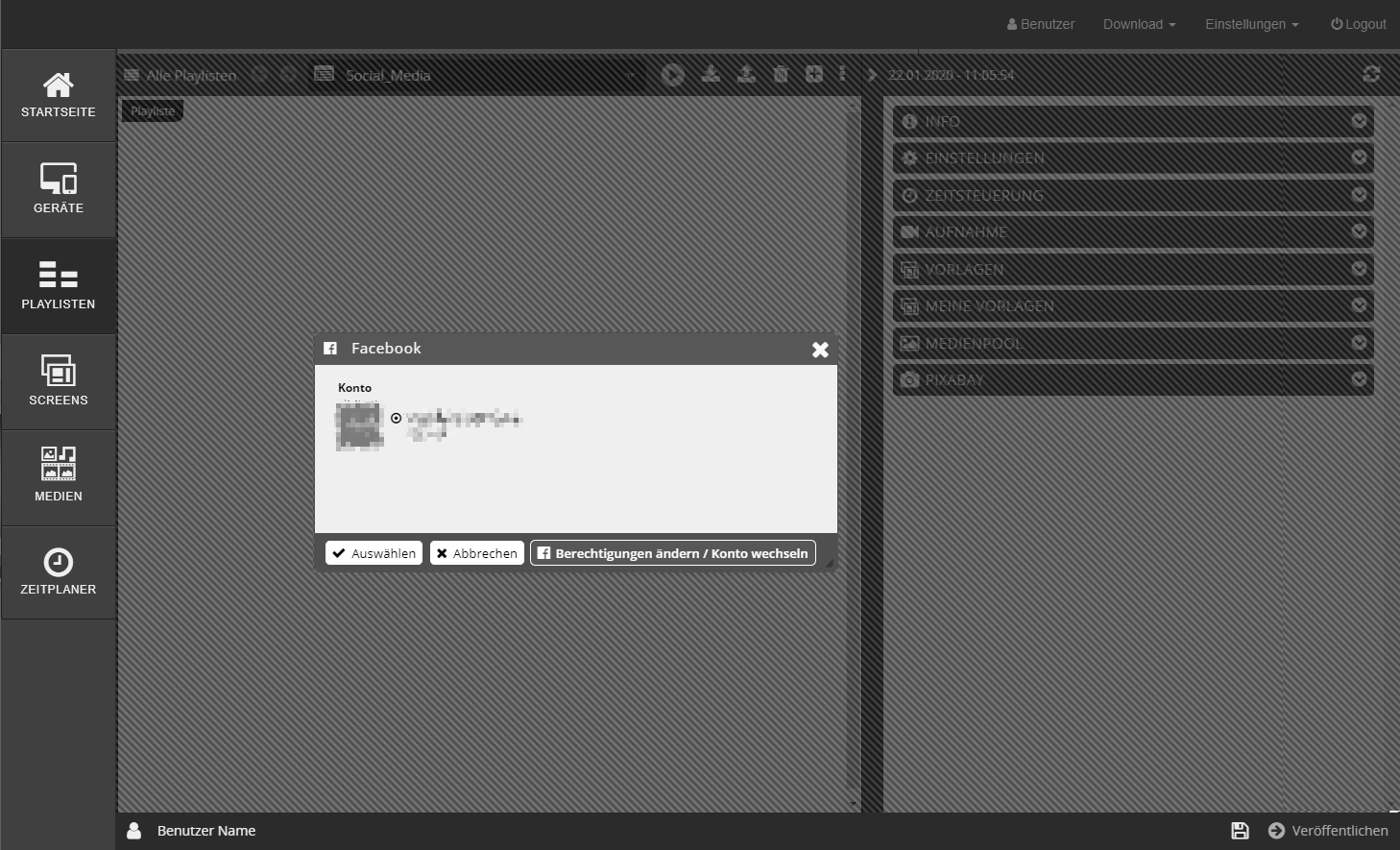1400x850 pixels.
Task: Click the save floppy disk icon
Action: point(1240,831)
